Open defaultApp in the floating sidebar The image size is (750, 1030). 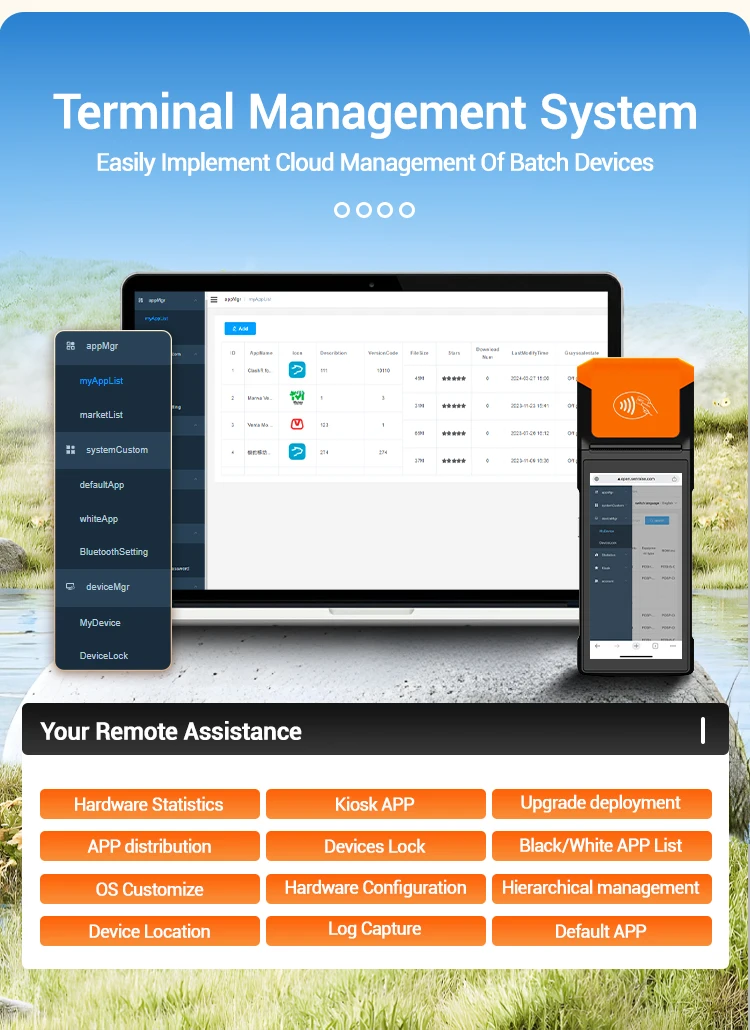pyautogui.click(x=102, y=485)
